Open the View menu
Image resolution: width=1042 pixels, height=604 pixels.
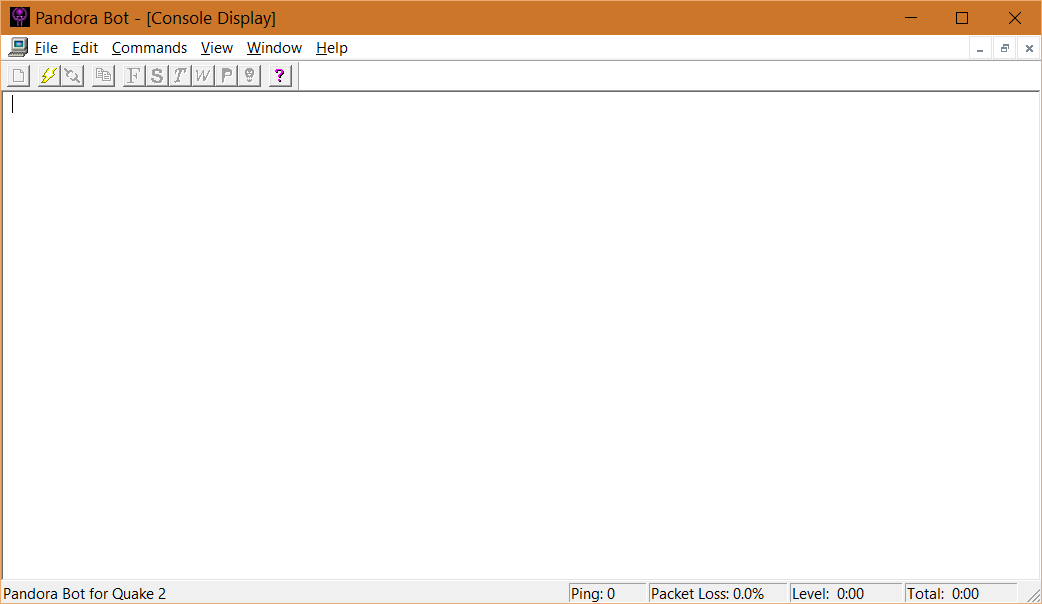pyautogui.click(x=217, y=48)
